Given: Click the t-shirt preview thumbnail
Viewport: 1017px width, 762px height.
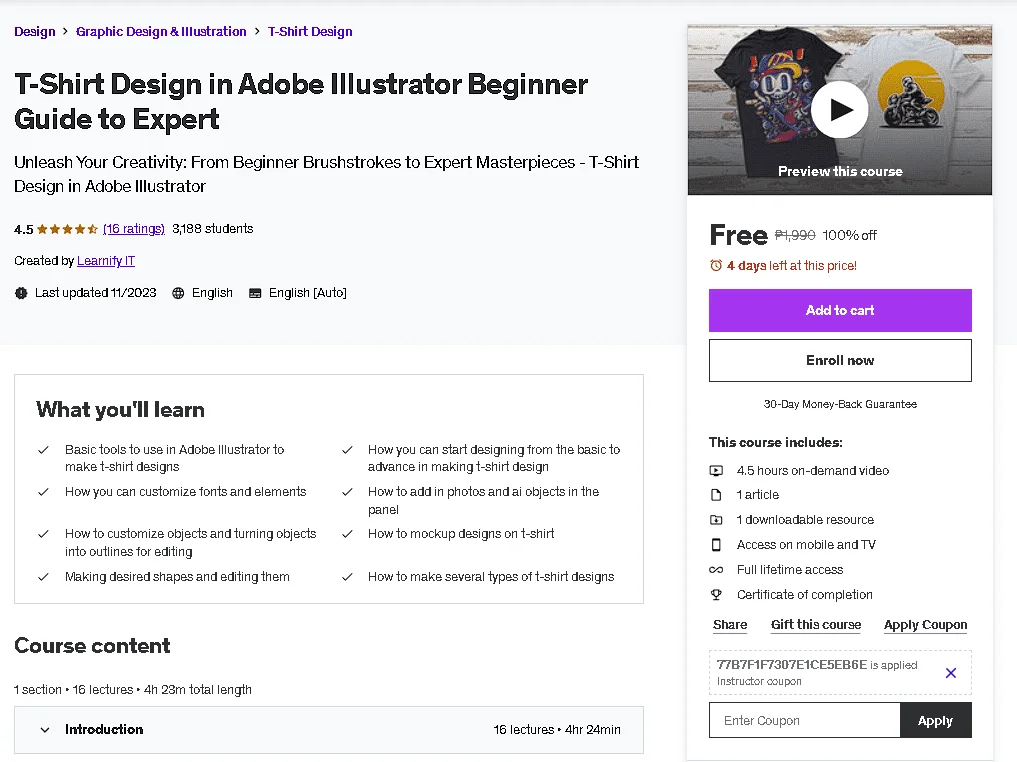Looking at the screenshot, I should (x=839, y=110).
